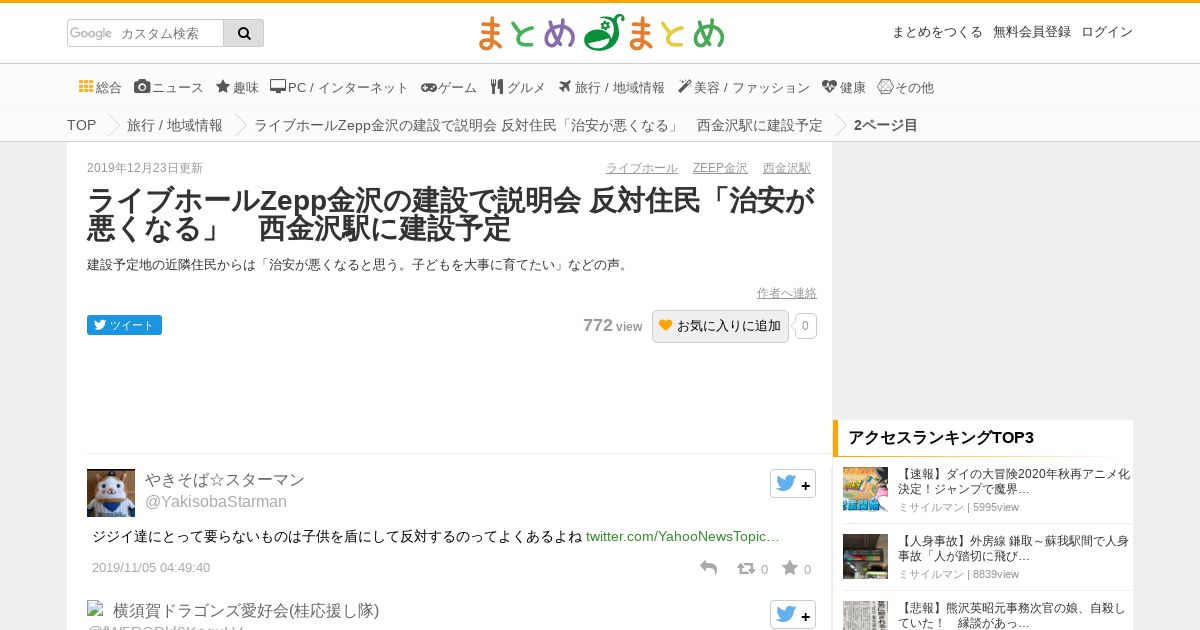Image resolution: width=1200 pixels, height=630 pixels.
Task: Click the Twitter ツイート button
Action: (124, 325)
